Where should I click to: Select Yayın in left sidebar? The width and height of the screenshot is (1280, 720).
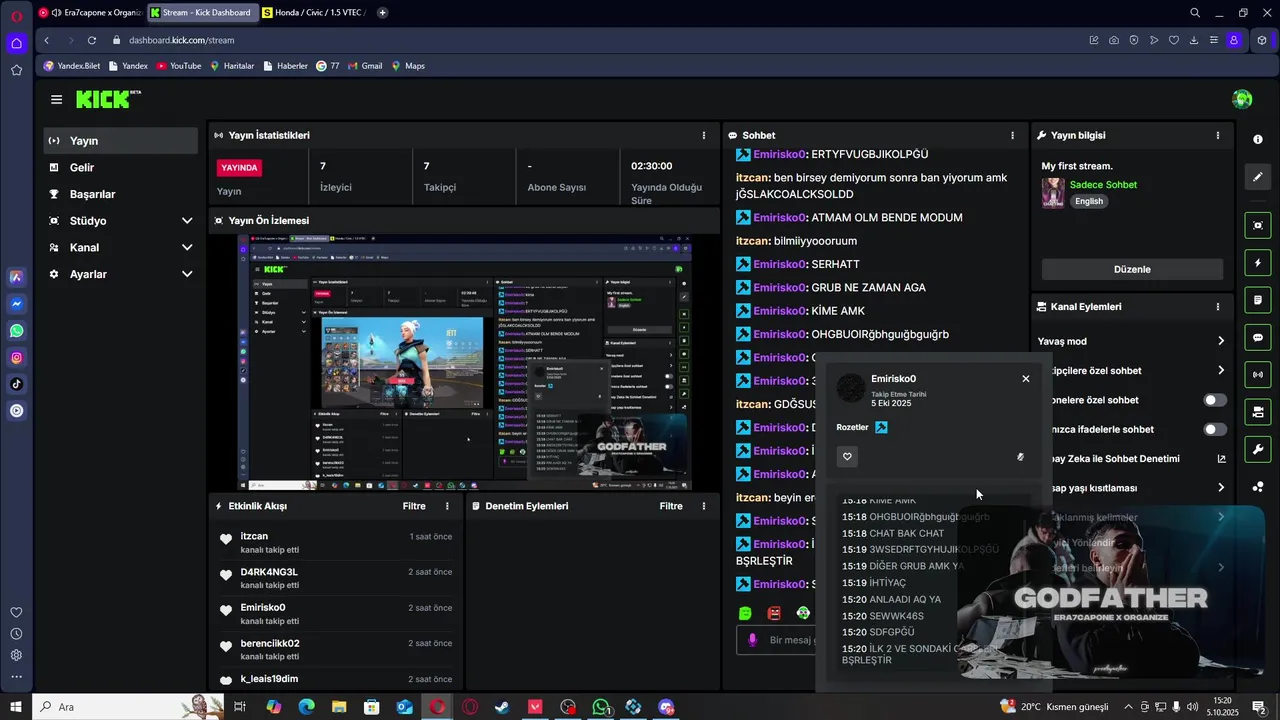[120, 141]
